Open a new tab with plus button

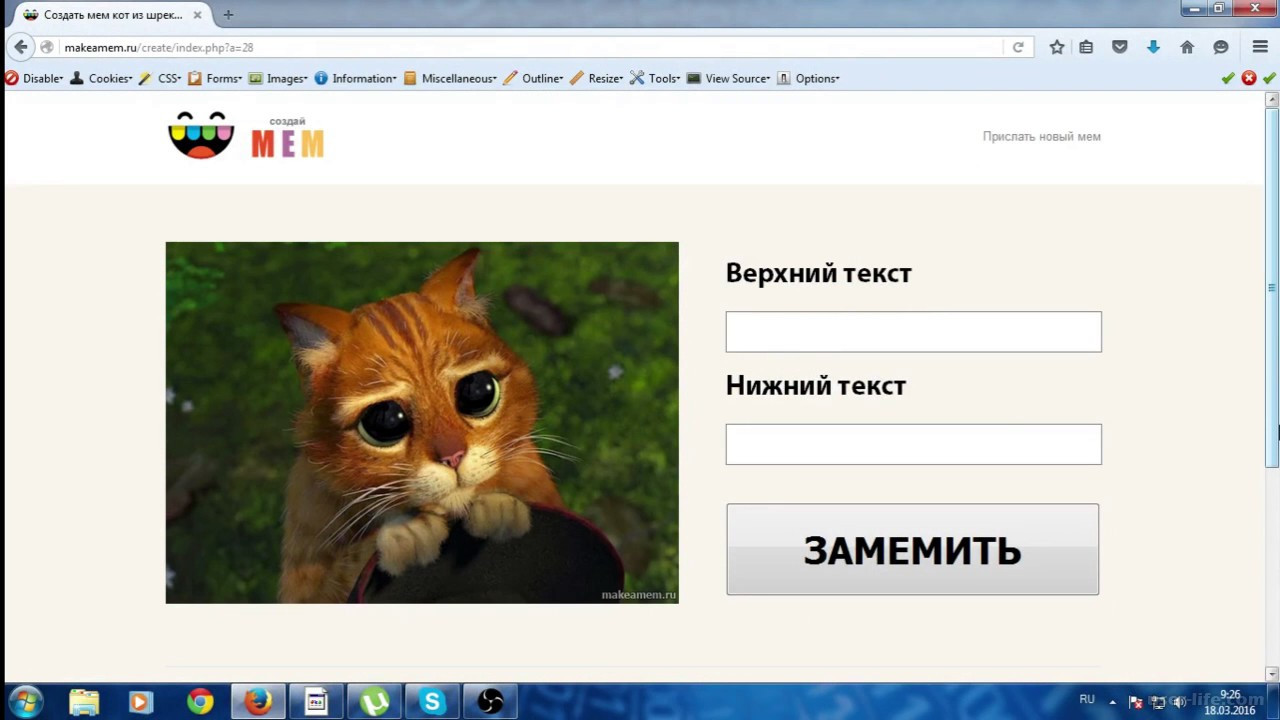click(228, 15)
